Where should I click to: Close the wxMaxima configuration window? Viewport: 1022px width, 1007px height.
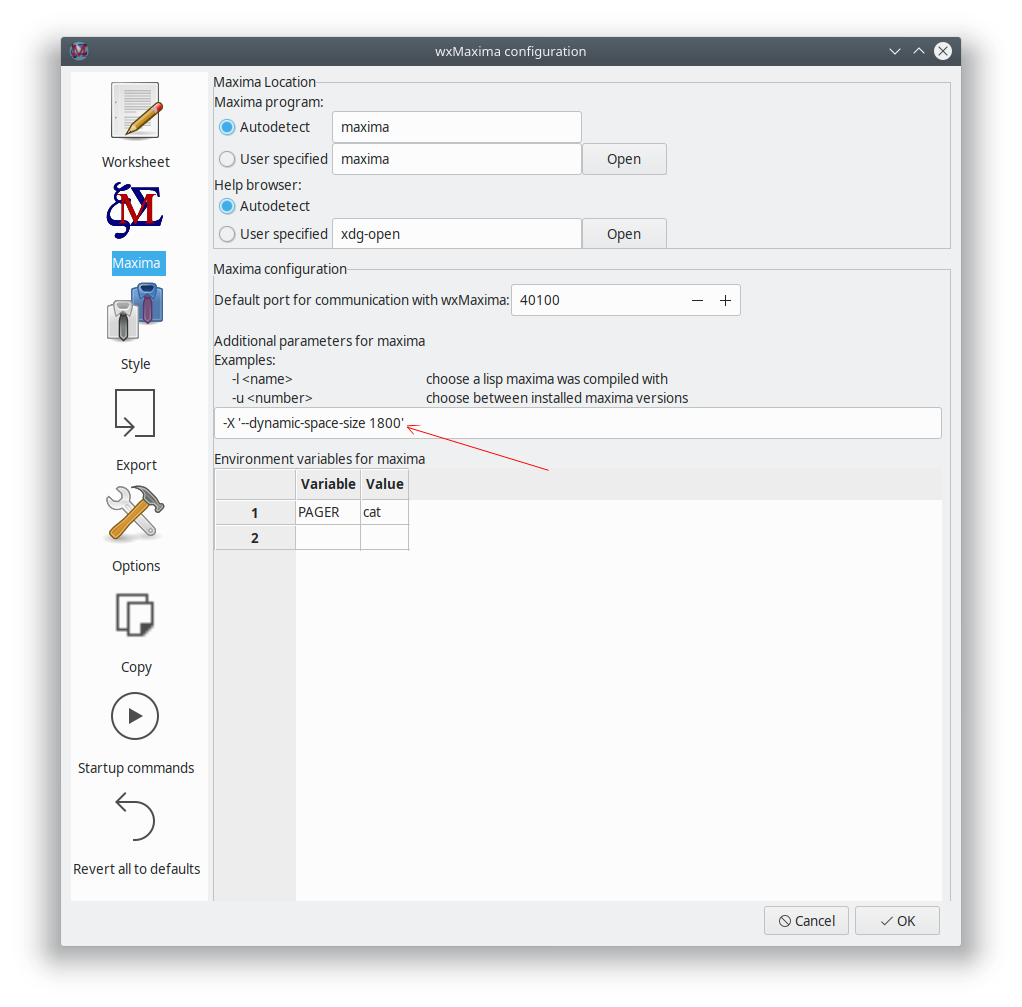942,51
